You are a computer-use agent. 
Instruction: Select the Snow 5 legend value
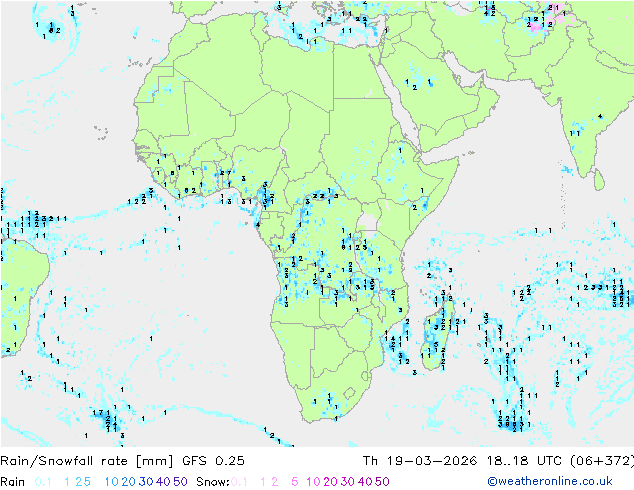pos(295,482)
